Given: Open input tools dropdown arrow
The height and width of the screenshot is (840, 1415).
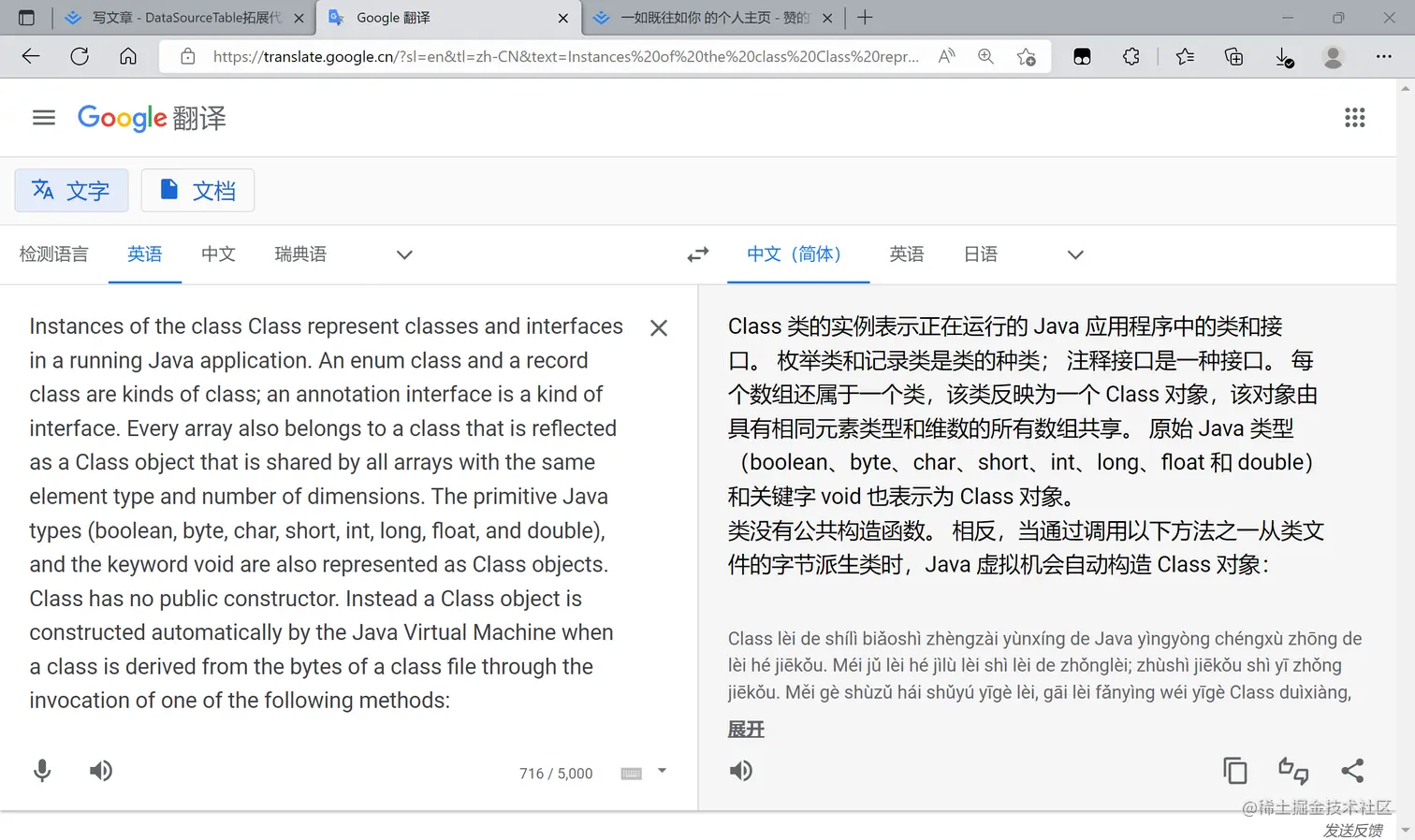Looking at the screenshot, I should (x=663, y=772).
